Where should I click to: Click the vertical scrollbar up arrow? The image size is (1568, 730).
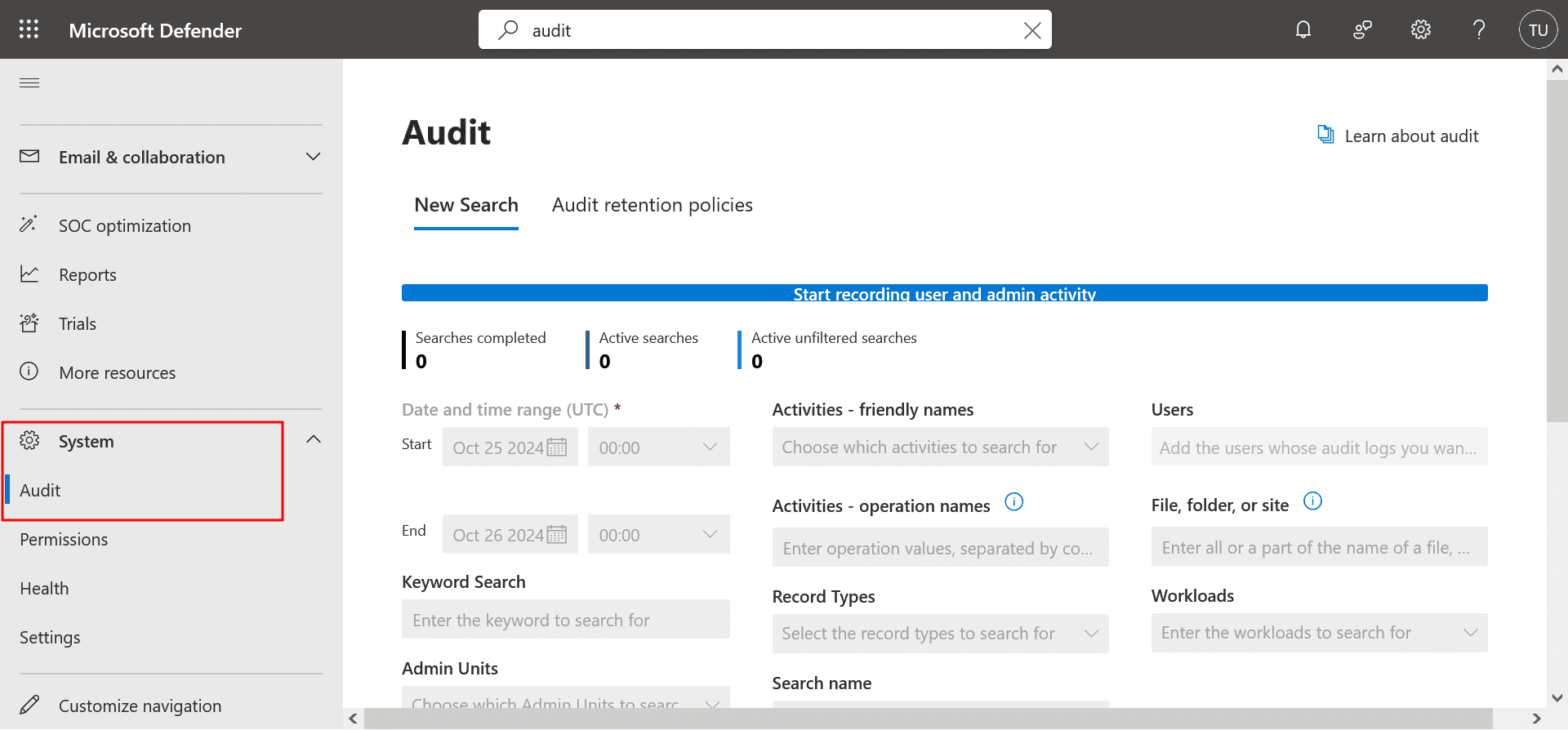click(x=1557, y=69)
